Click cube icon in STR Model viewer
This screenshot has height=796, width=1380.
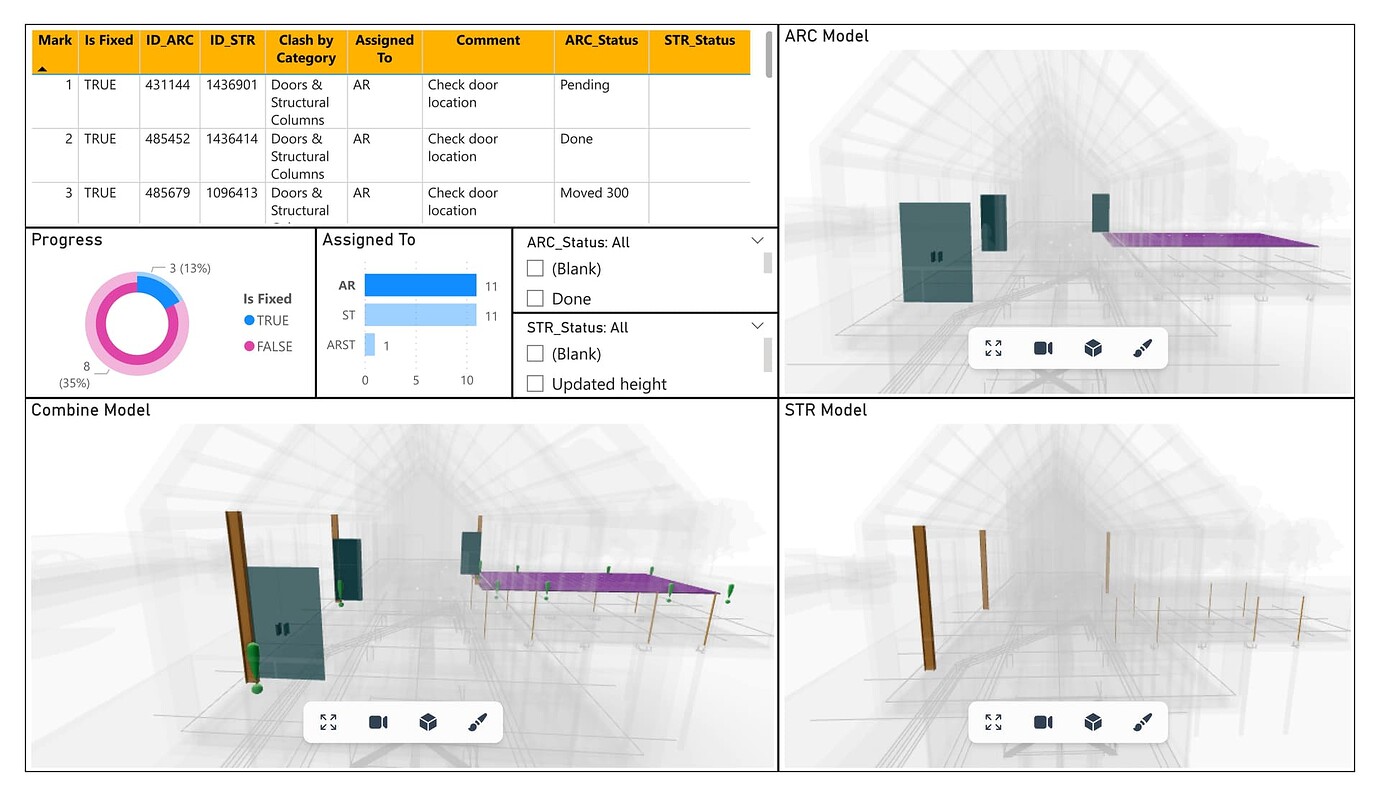(x=1093, y=722)
